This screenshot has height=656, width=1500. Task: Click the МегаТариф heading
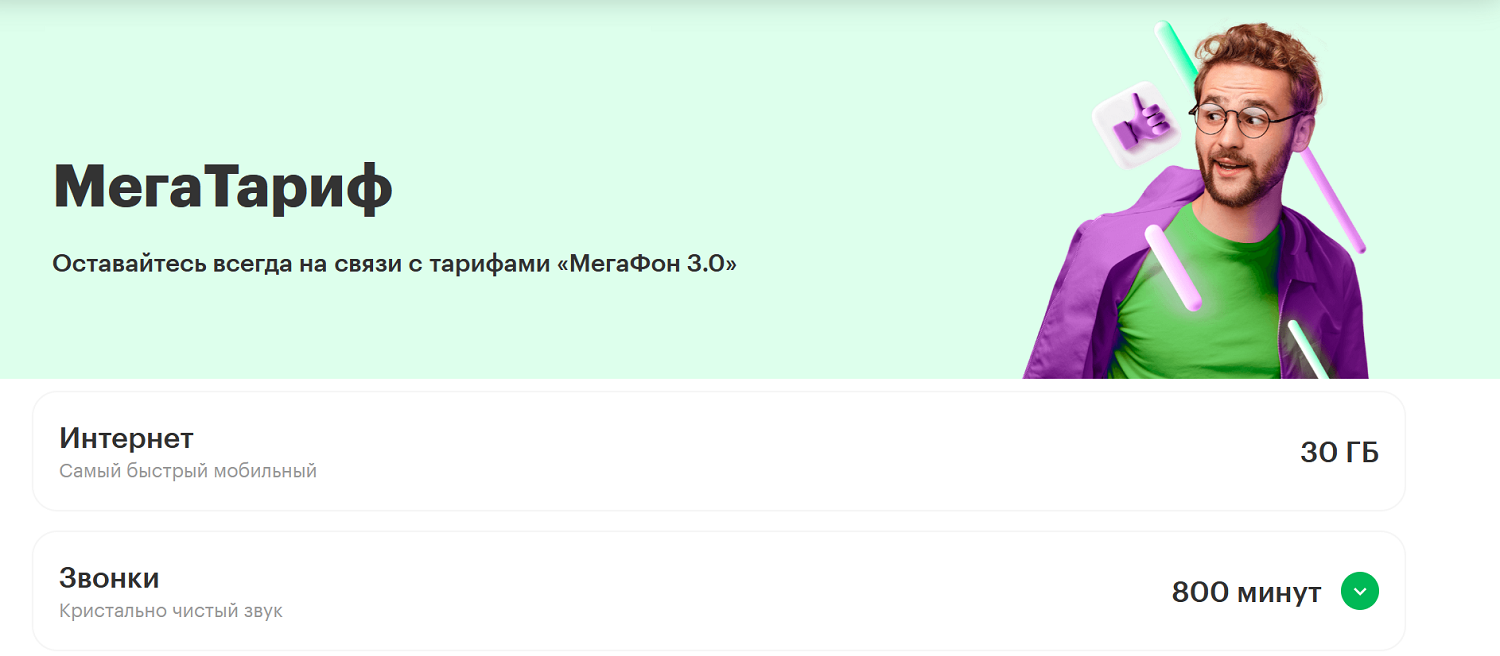tap(222, 186)
